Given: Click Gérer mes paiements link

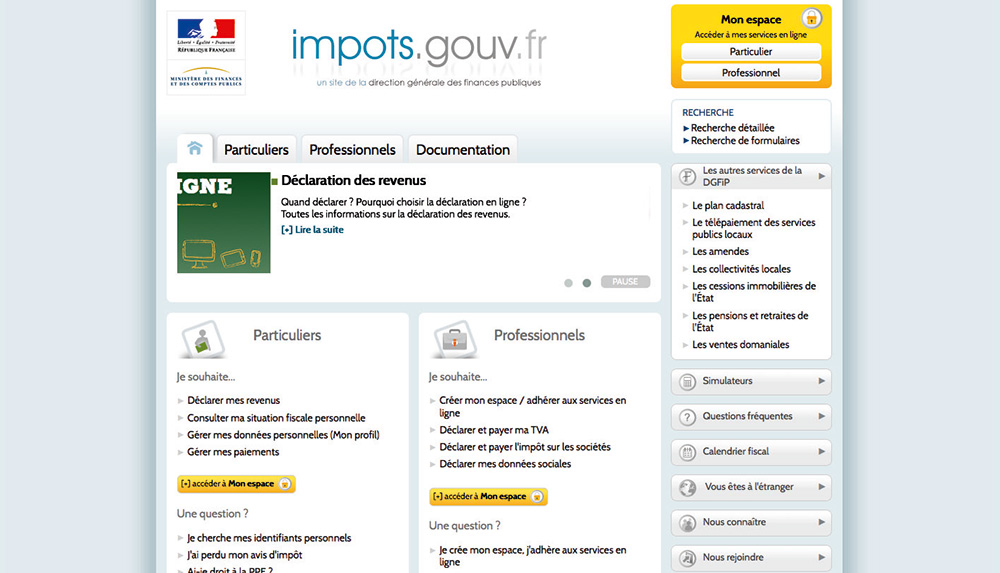Looking at the screenshot, I should (x=233, y=452).
